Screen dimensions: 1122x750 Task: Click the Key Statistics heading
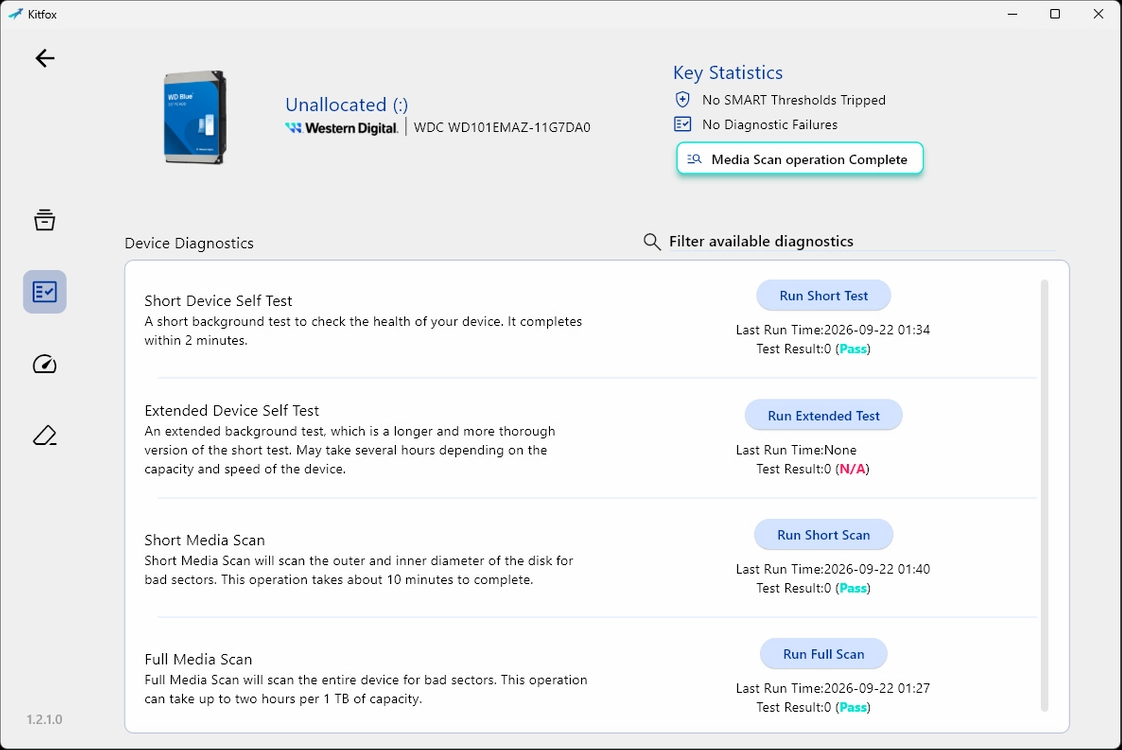click(x=728, y=72)
